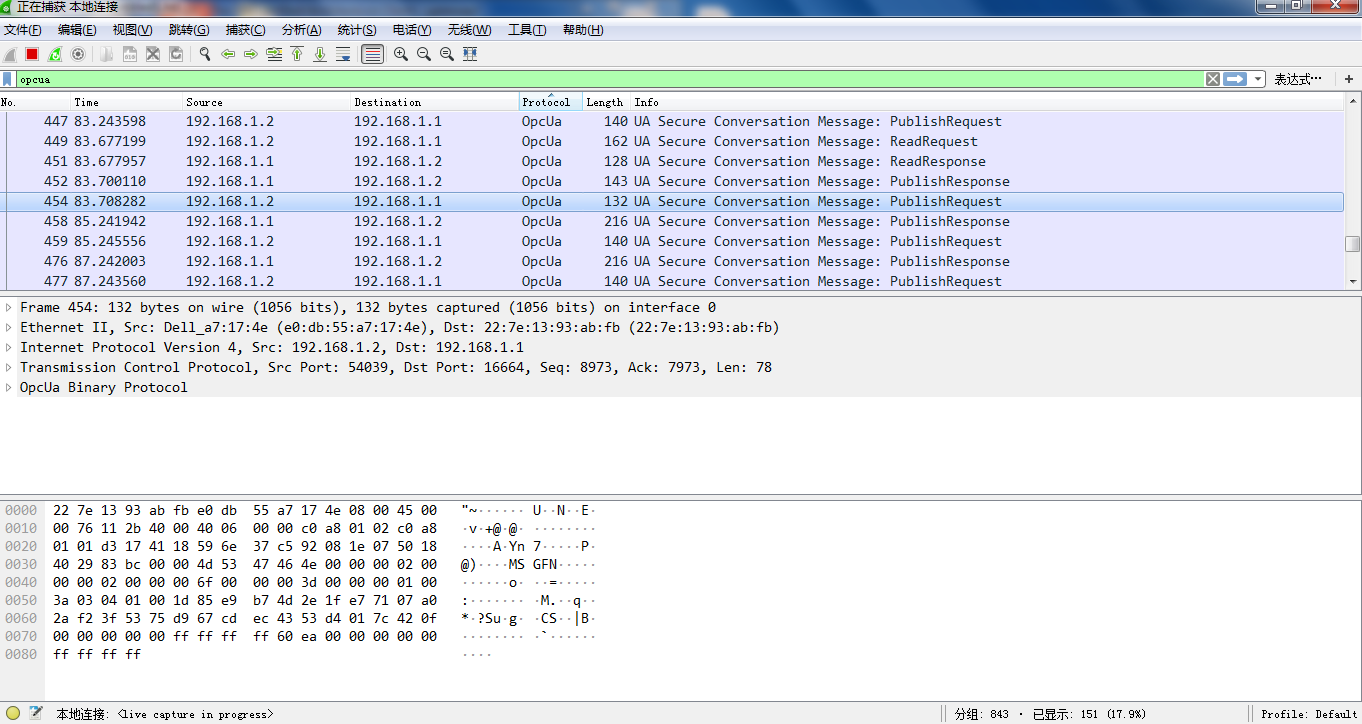Viewport: 1362px width, 724px height.
Task: Open the 帮助(H) menu
Action: (583, 30)
